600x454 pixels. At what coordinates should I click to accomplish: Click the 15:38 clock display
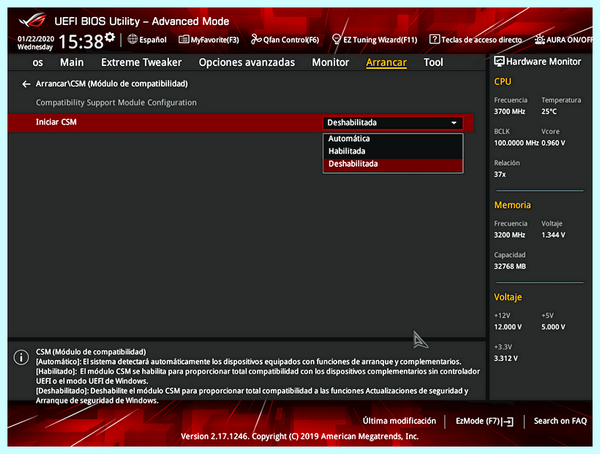click(x=81, y=41)
